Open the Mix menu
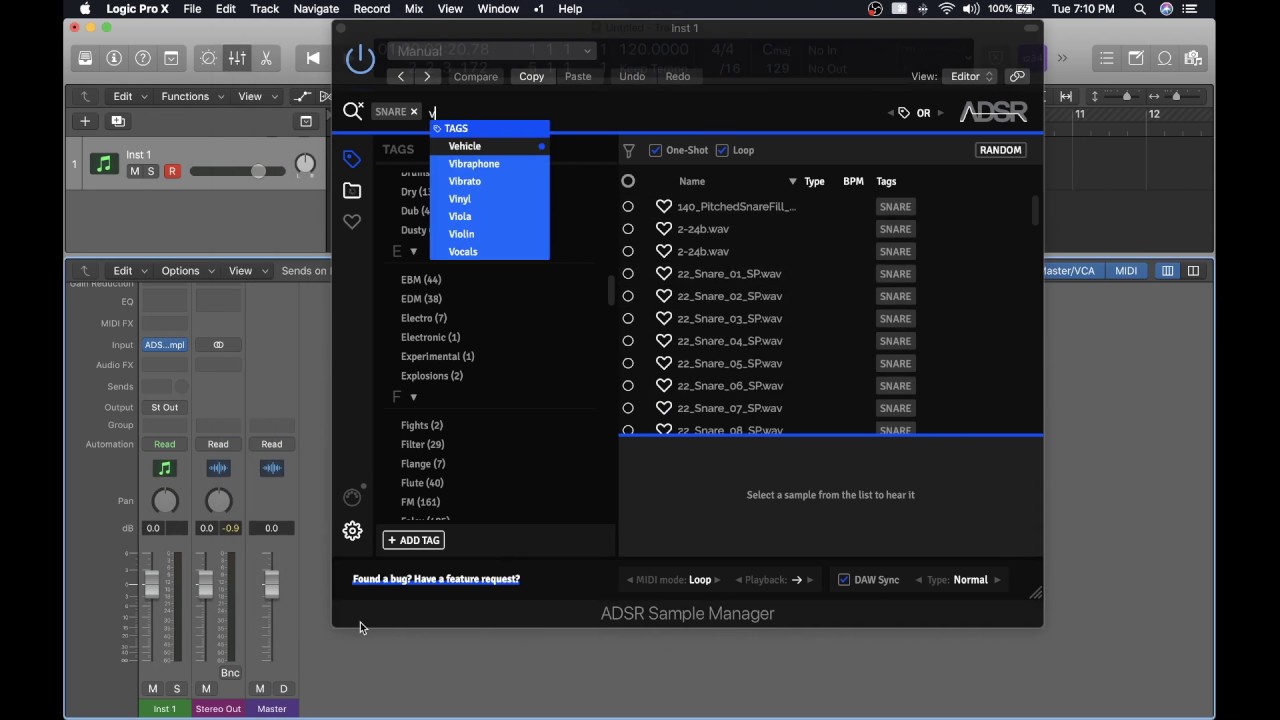This screenshot has width=1280, height=720. coord(414,9)
